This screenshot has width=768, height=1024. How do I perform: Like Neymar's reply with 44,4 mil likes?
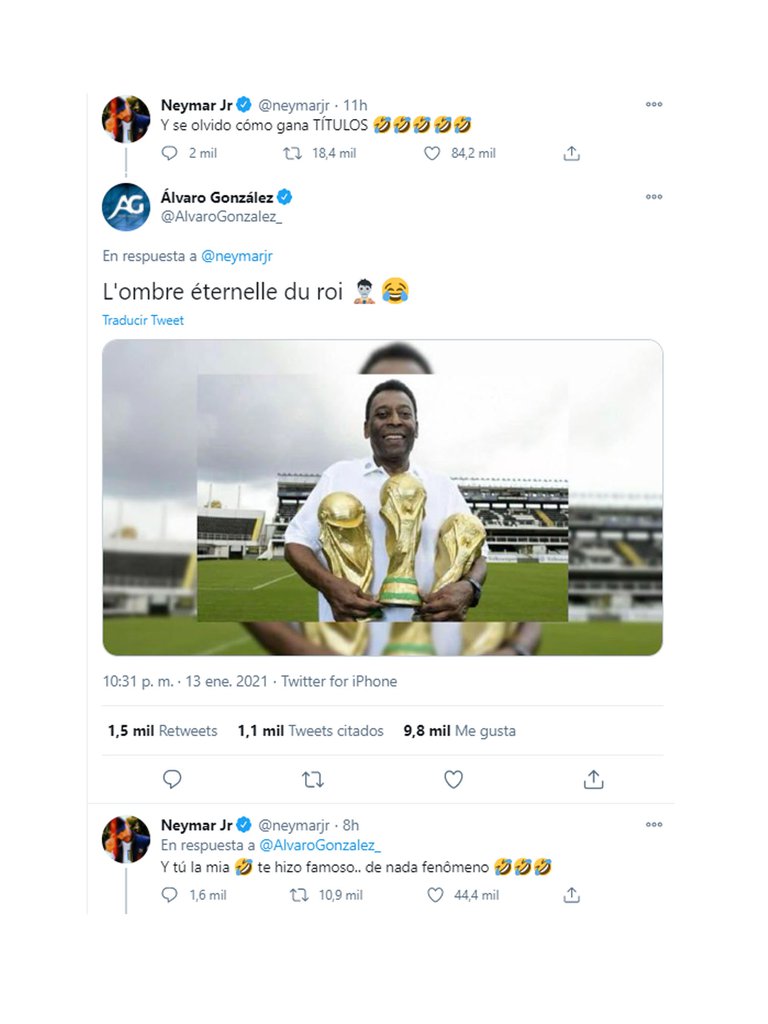pos(435,895)
